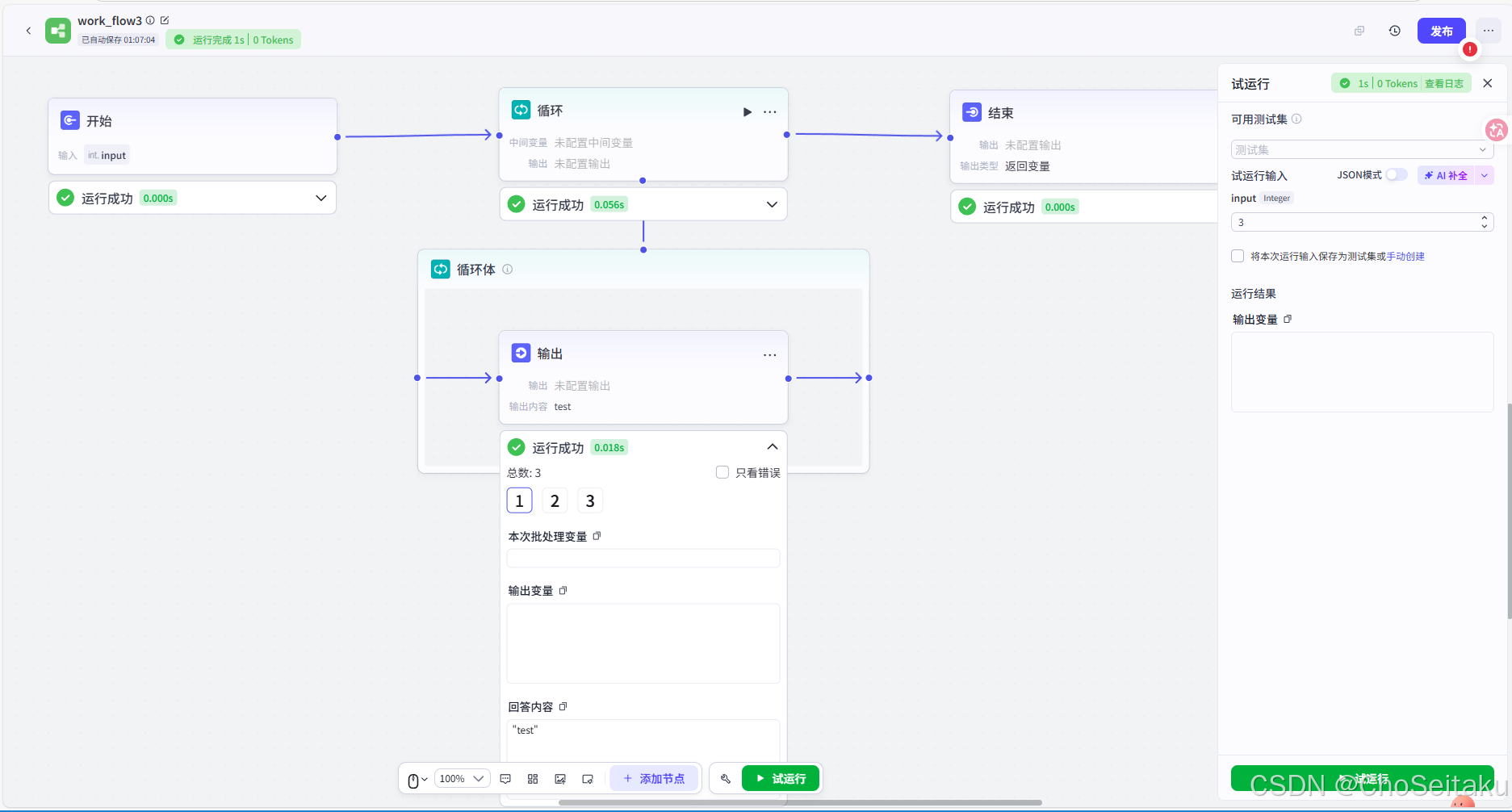Toggle the 只看错误 checkbox

pos(722,472)
